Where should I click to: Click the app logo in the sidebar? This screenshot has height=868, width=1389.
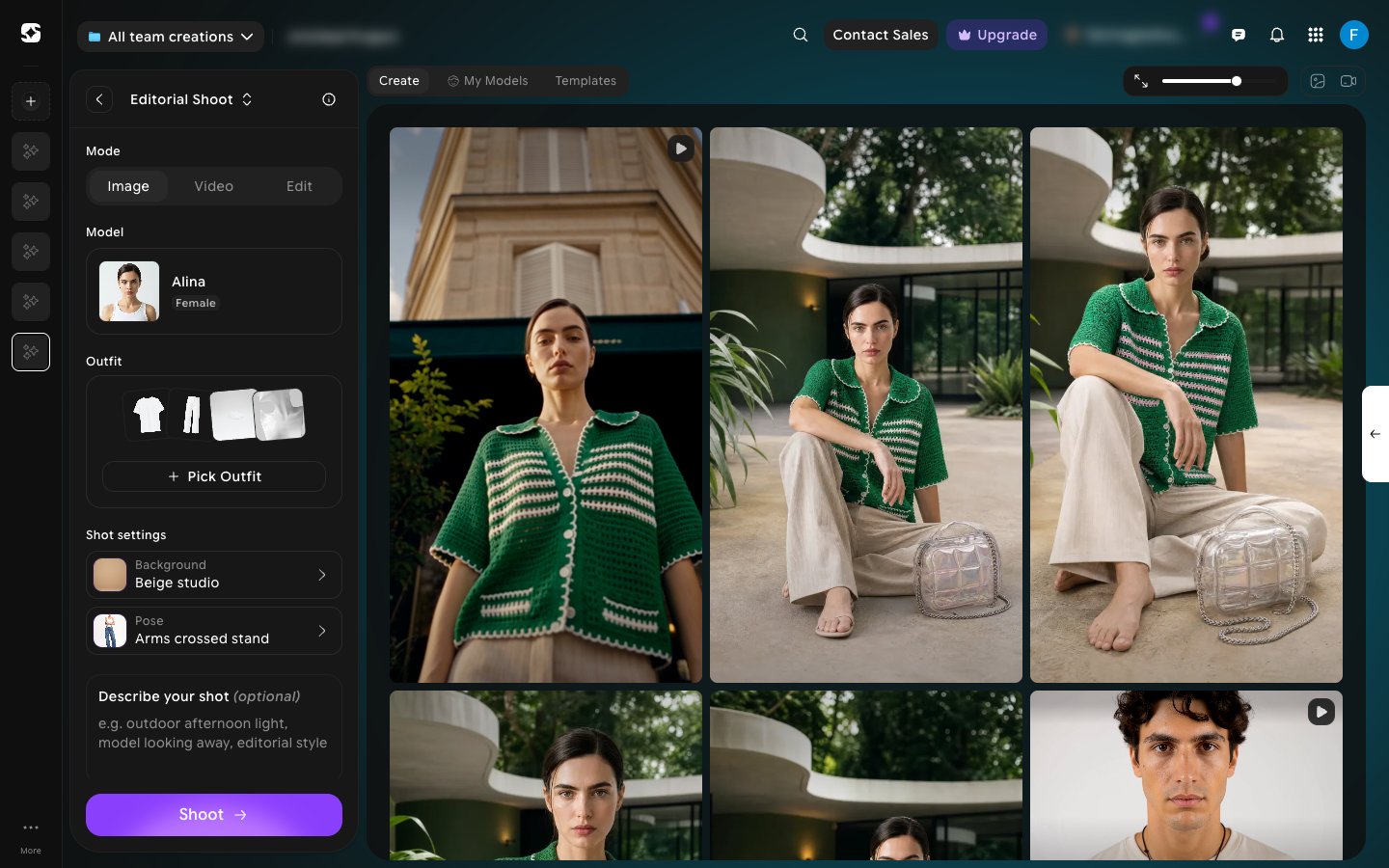(x=31, y=33)
